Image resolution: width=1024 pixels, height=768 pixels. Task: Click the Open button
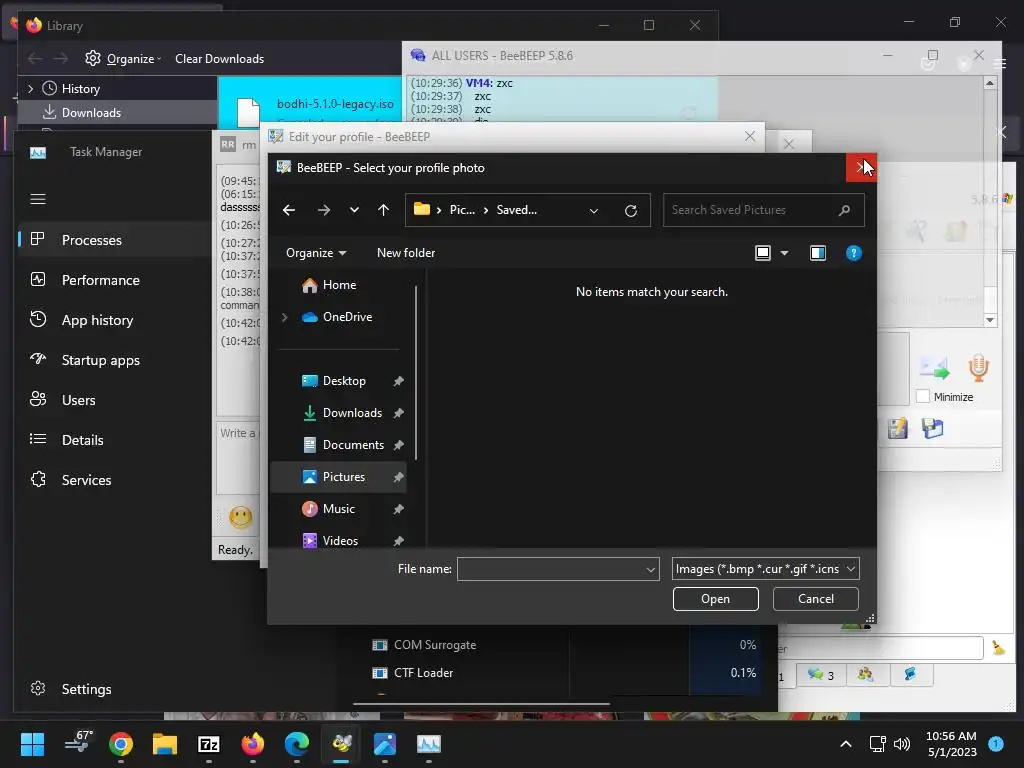pyautogui.click(x=716, y=599)
